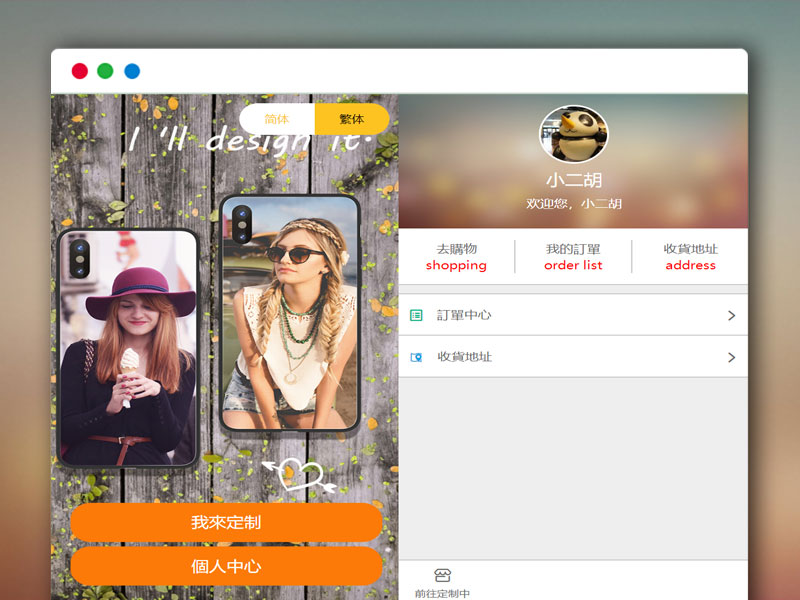
Task: Tap the shop icon above 前往定制中
Action: coord(442,575)
